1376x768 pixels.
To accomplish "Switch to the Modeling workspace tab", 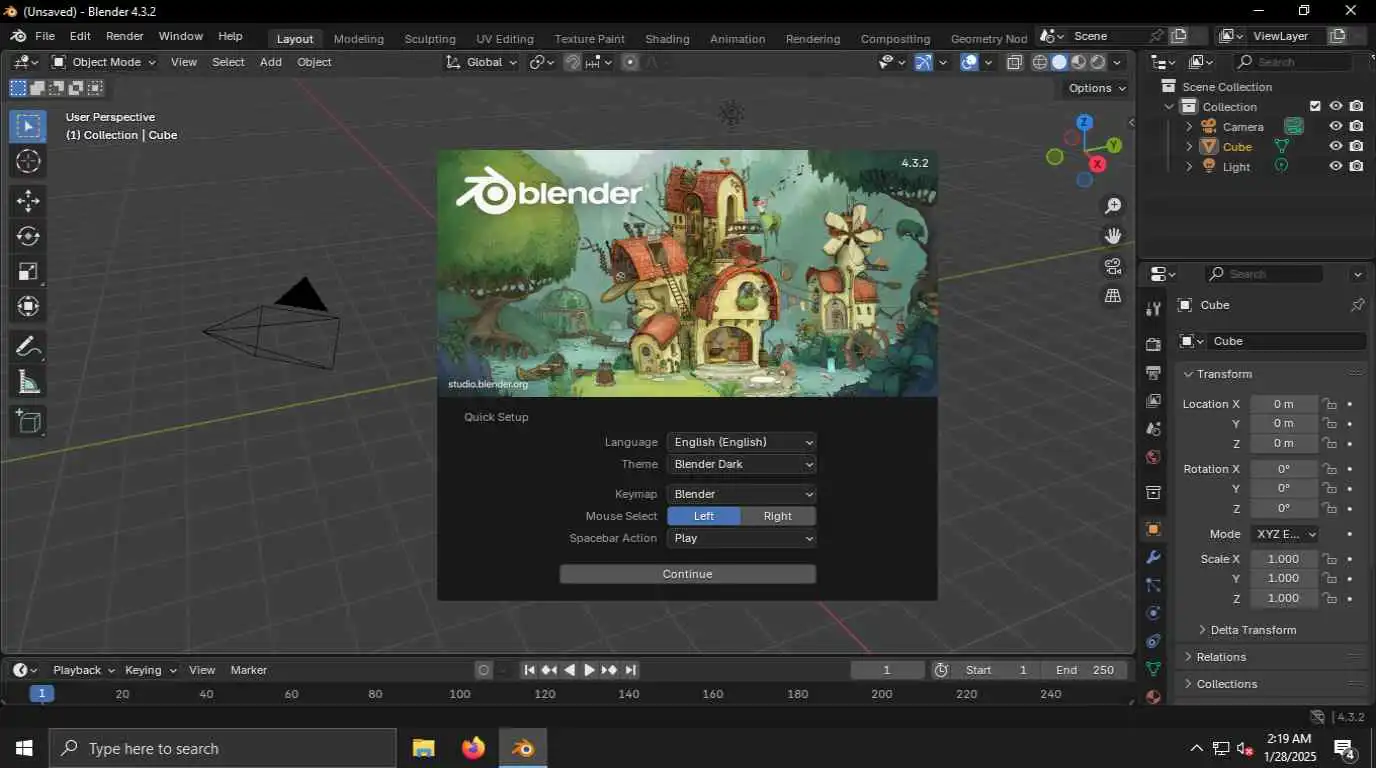I will [x=359, y=39].
